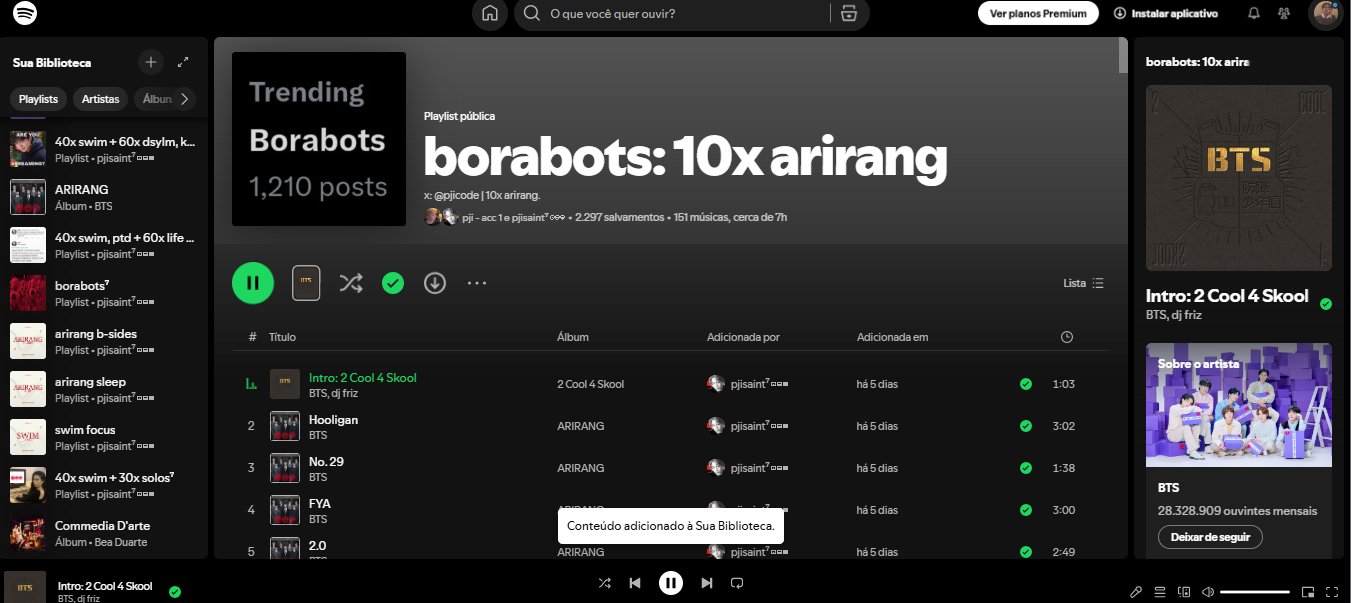Image resolution: width=1351 pixels, height=603 pixels.
Task: Toggle the saved checkmark beside the now-playing title
Action: (x=175, y=591)
